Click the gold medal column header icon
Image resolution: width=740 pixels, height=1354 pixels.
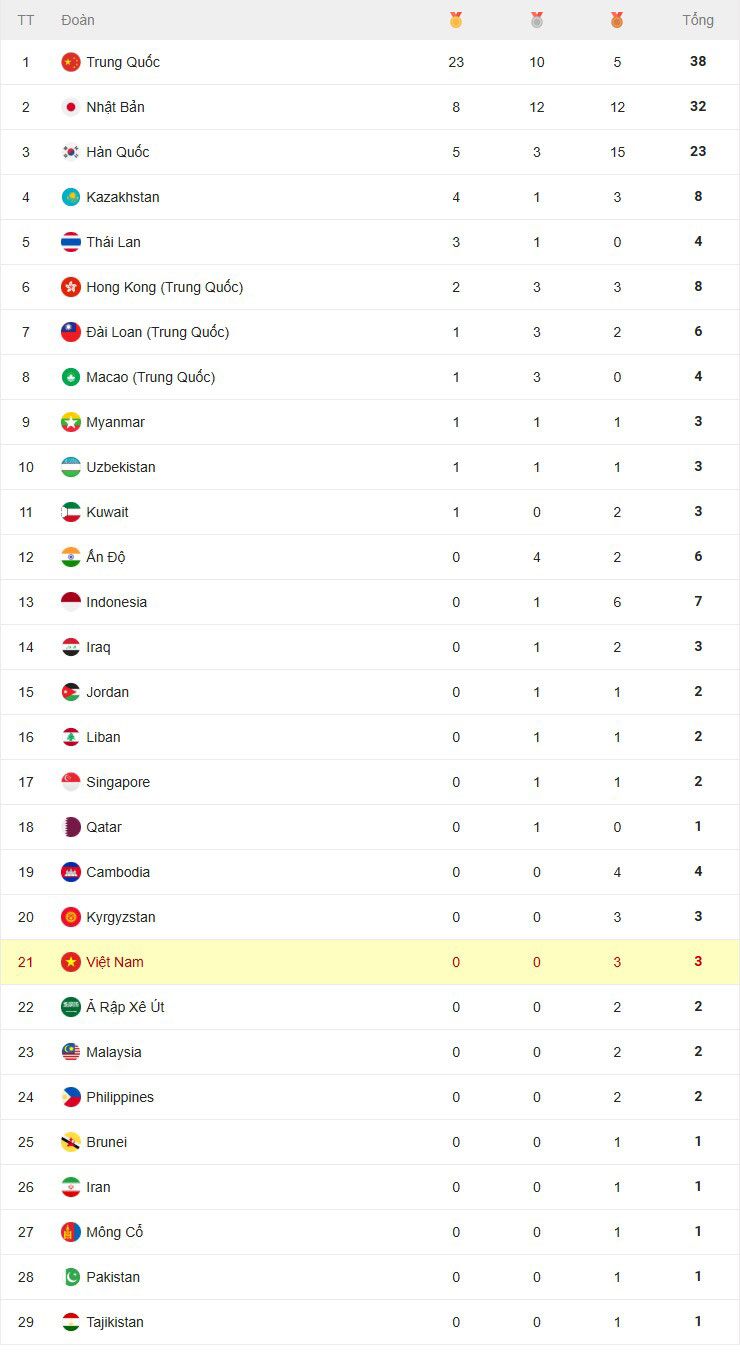click(456, 20)
